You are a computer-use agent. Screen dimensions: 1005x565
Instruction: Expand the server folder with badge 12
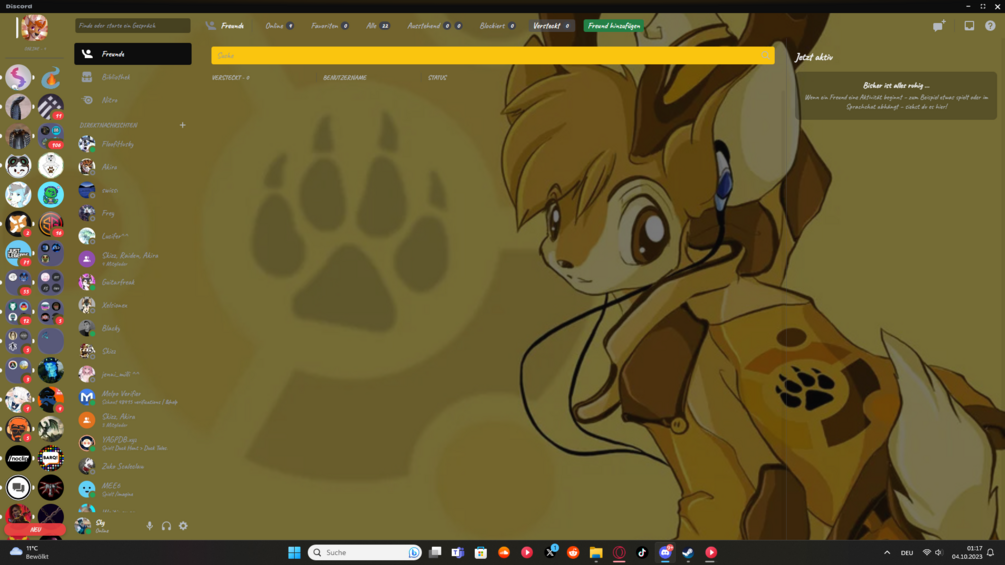[18, 312]
